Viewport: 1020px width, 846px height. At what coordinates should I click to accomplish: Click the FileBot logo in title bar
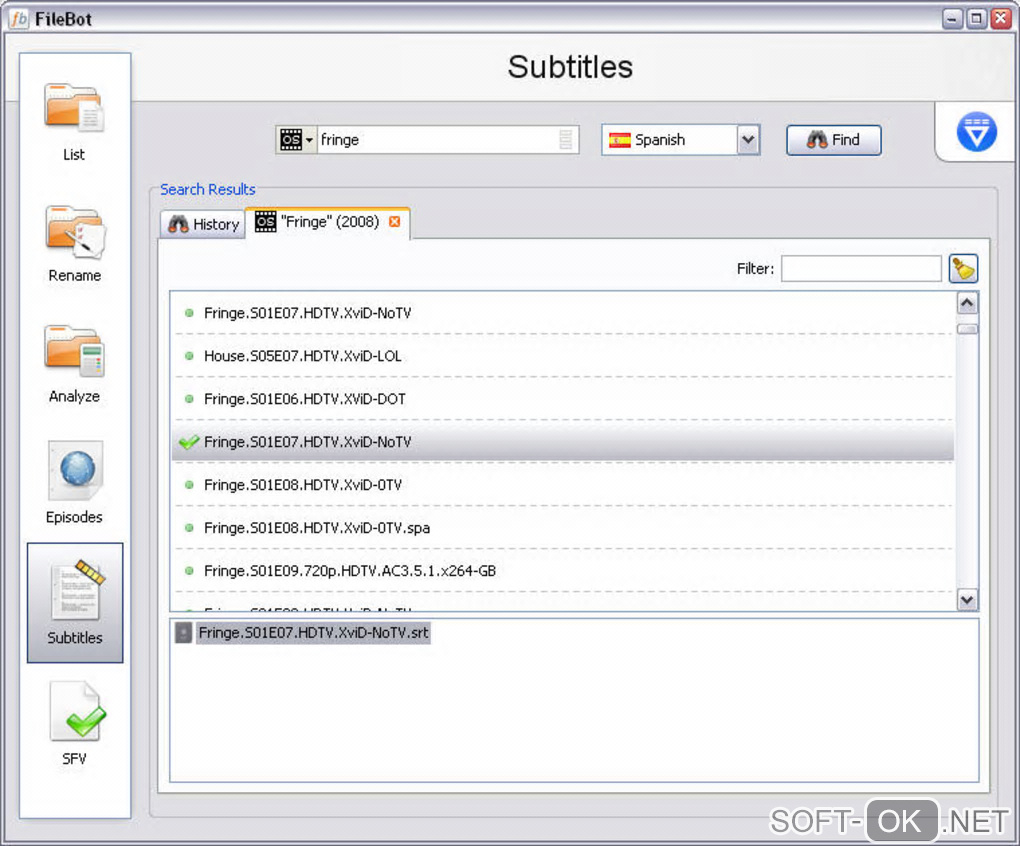[19, 19]
